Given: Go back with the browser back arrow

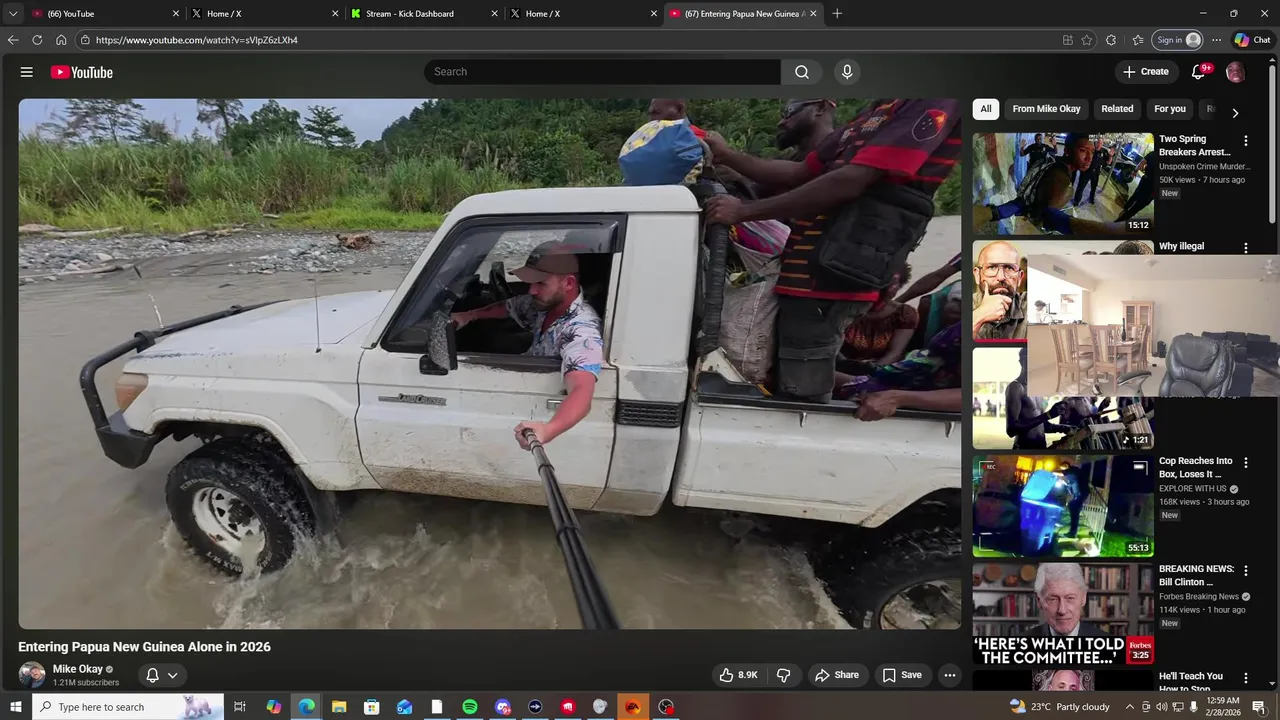Looking at the screenshot, I should point(12,40).
